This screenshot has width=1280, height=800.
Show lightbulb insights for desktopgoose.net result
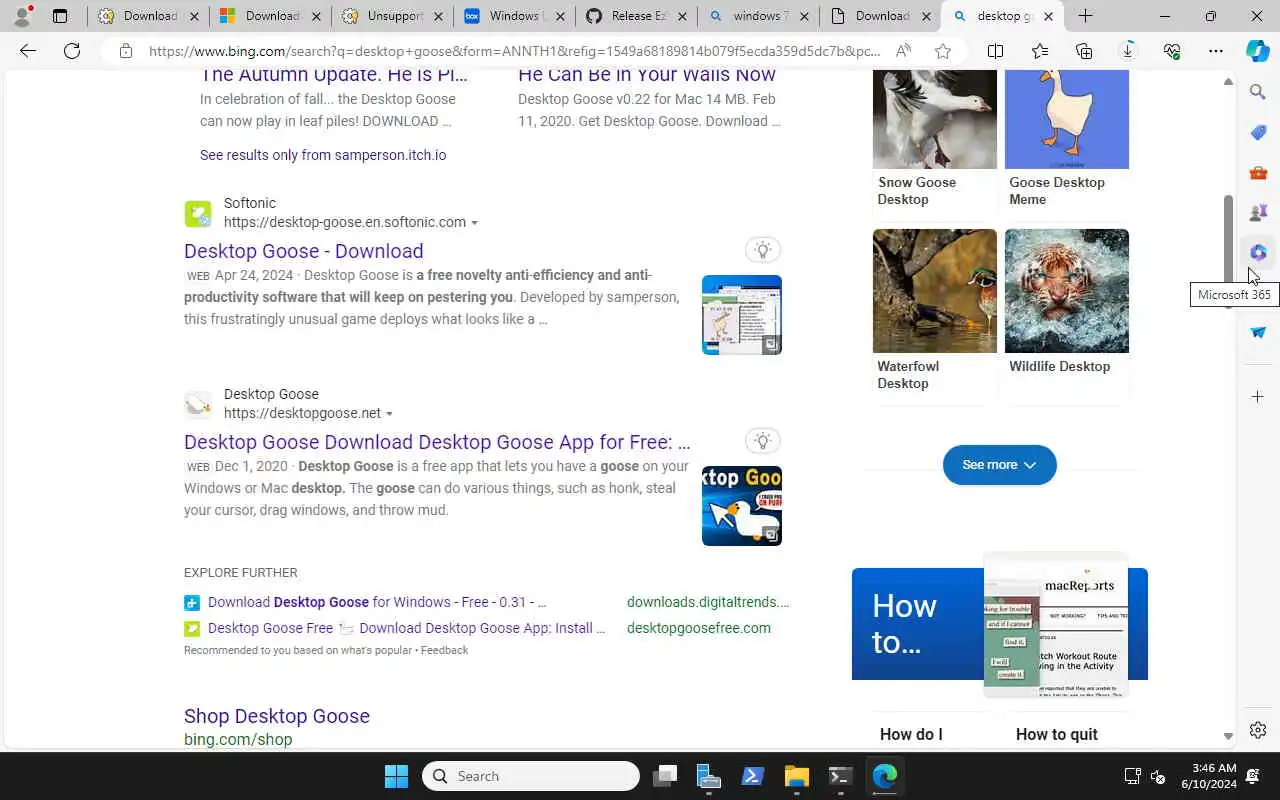[x=763, y=441]
